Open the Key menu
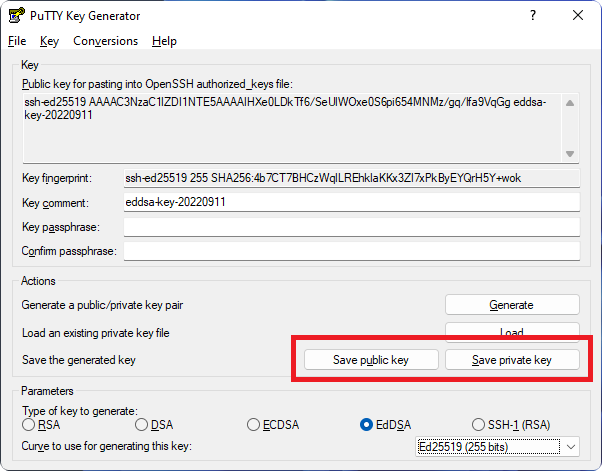 (x=50, y=41)
